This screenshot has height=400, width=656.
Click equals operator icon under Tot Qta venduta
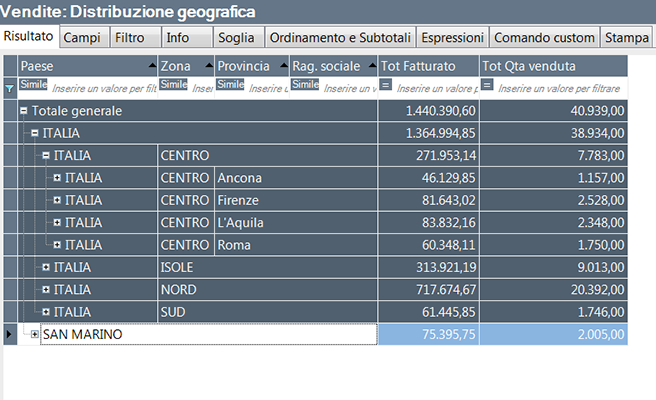point(488,87)
